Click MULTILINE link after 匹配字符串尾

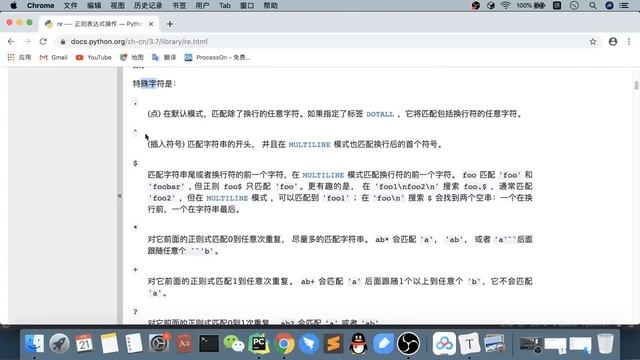[323, 175]
